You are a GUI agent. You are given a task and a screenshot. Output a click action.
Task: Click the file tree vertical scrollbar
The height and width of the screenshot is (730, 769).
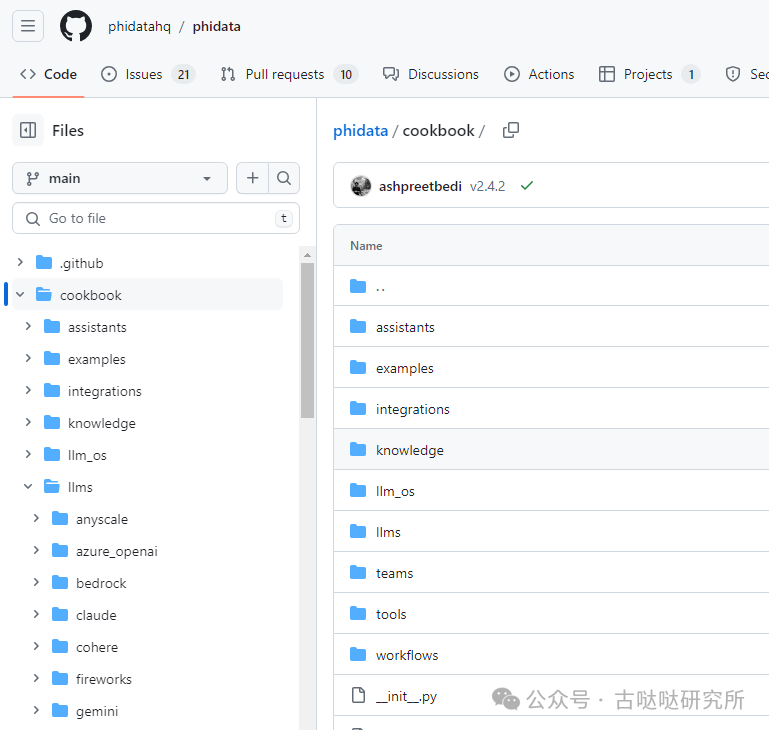coord(307,340)
